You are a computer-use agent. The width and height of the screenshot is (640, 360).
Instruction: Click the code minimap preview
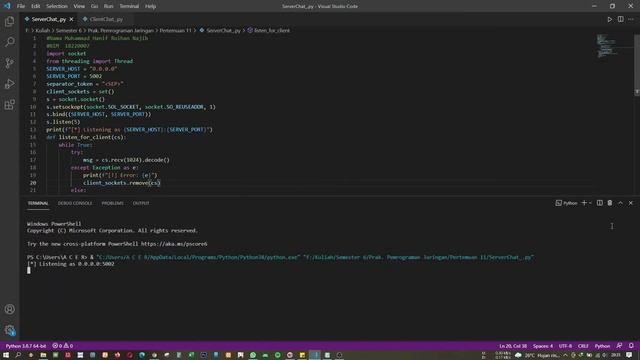(607, 46)
